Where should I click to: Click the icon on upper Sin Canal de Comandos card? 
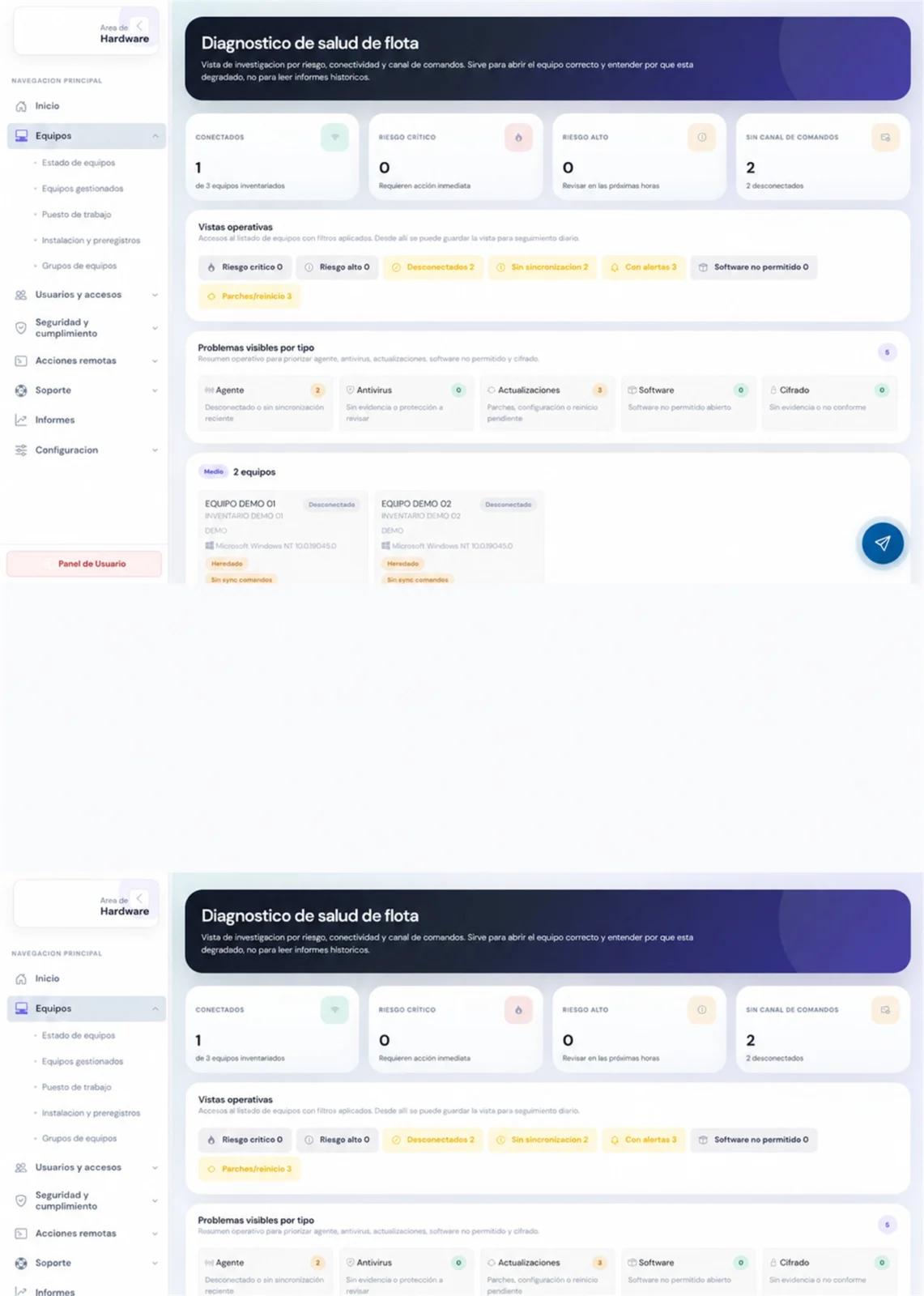point(885,138)
